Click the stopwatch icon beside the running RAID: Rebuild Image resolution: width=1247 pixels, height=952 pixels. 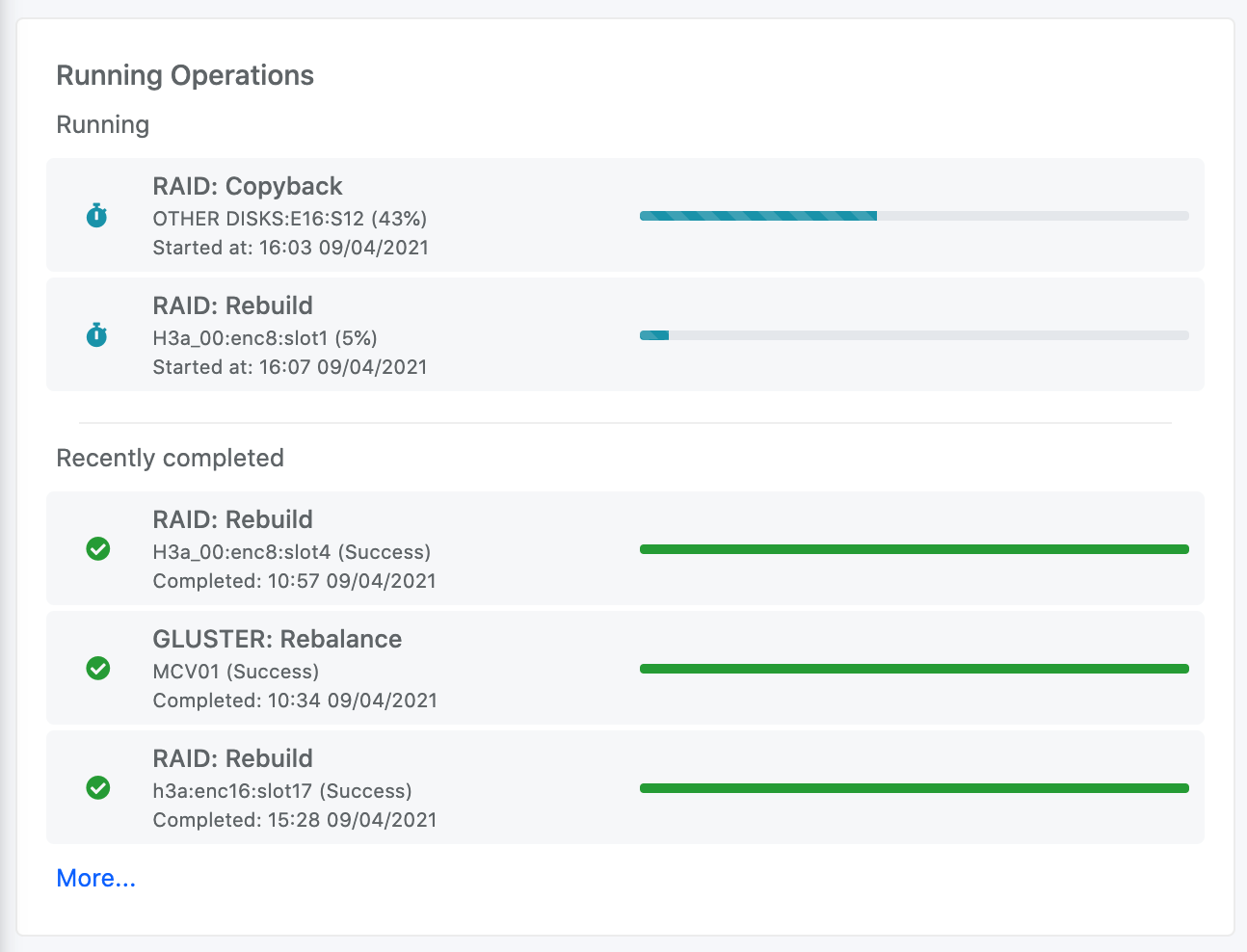click(96, 334)
